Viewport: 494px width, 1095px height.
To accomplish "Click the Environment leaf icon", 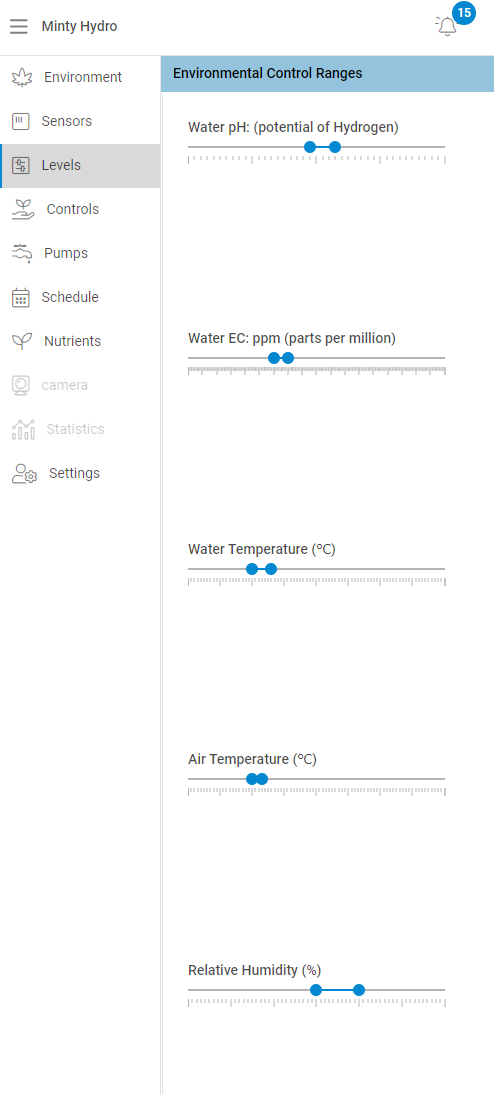I will [x=22, y=78].
